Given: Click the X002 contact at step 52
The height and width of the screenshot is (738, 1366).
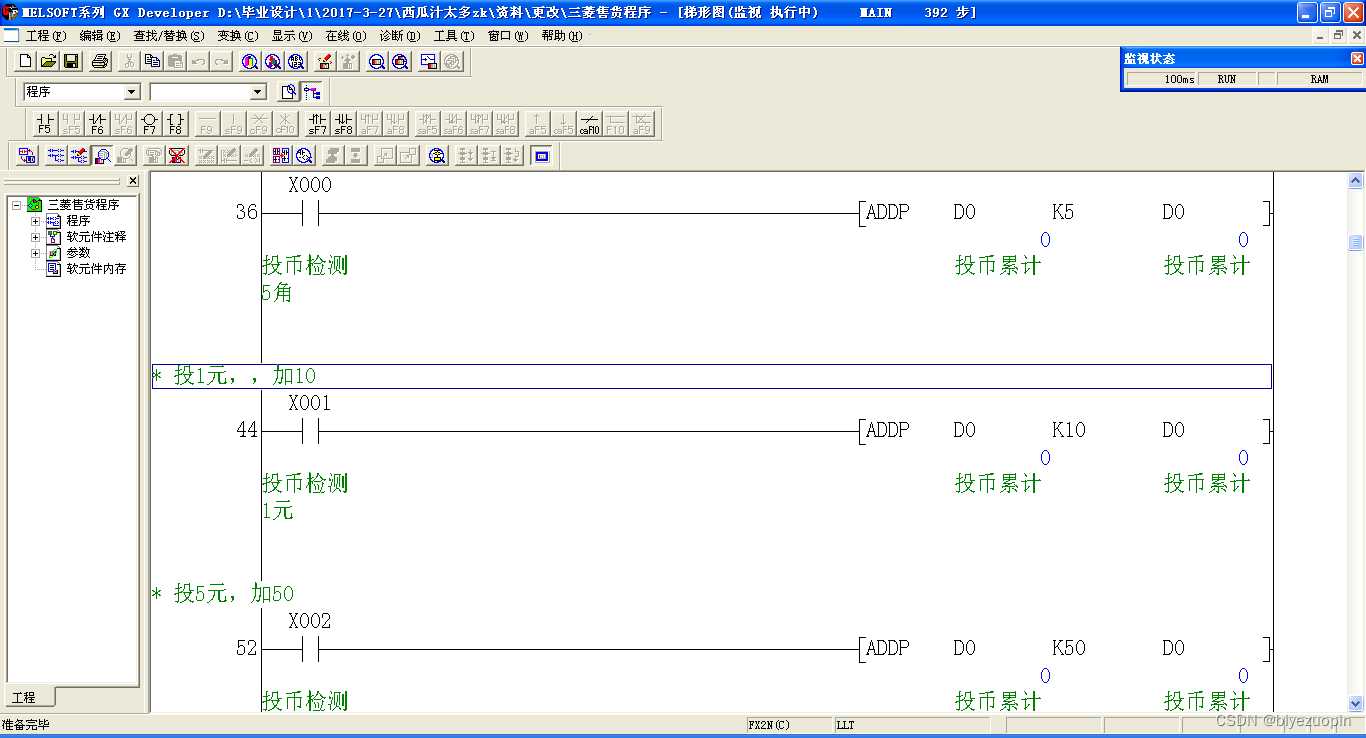Looking at the screenshot, I should [310, 649].
